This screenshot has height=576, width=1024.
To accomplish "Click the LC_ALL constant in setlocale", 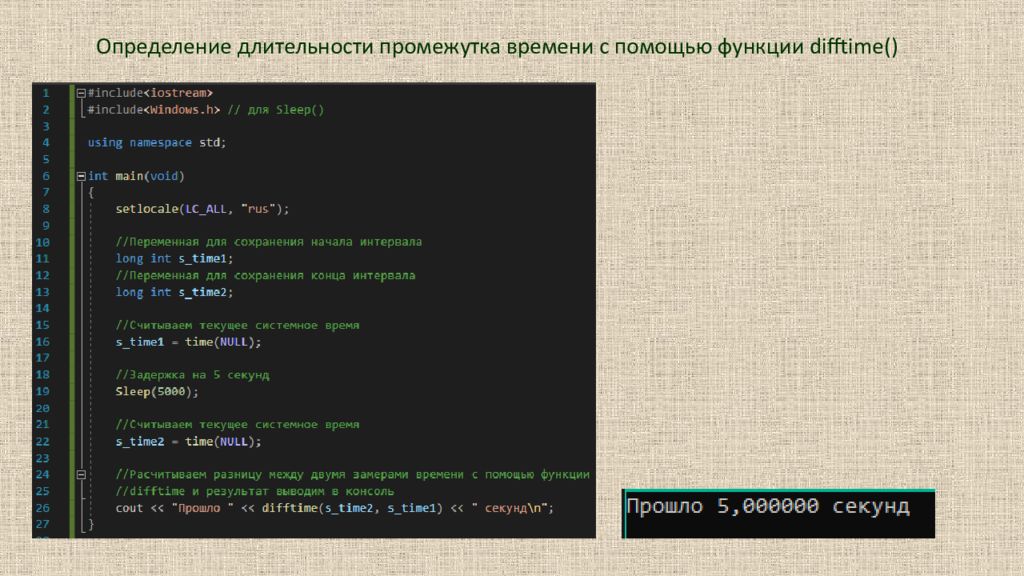I will (x=207, y=208).
